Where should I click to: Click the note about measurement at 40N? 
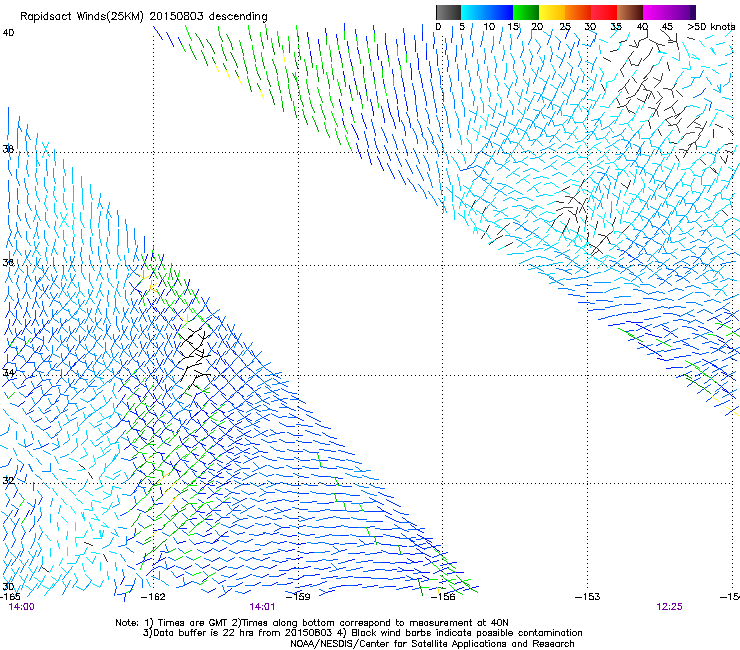(370, 623)
